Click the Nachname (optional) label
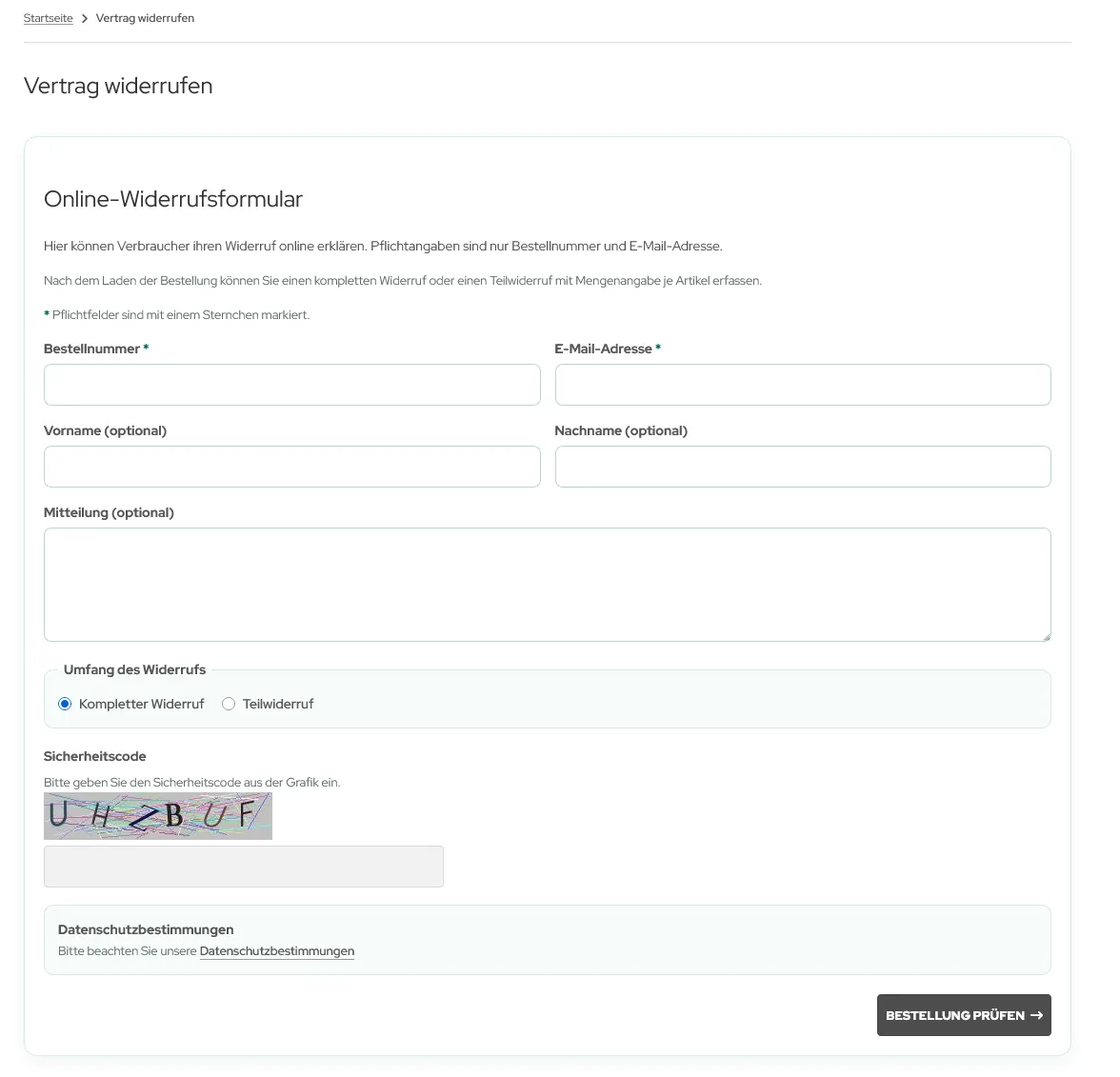The image size is (1120, 1077). click(621, 430)
